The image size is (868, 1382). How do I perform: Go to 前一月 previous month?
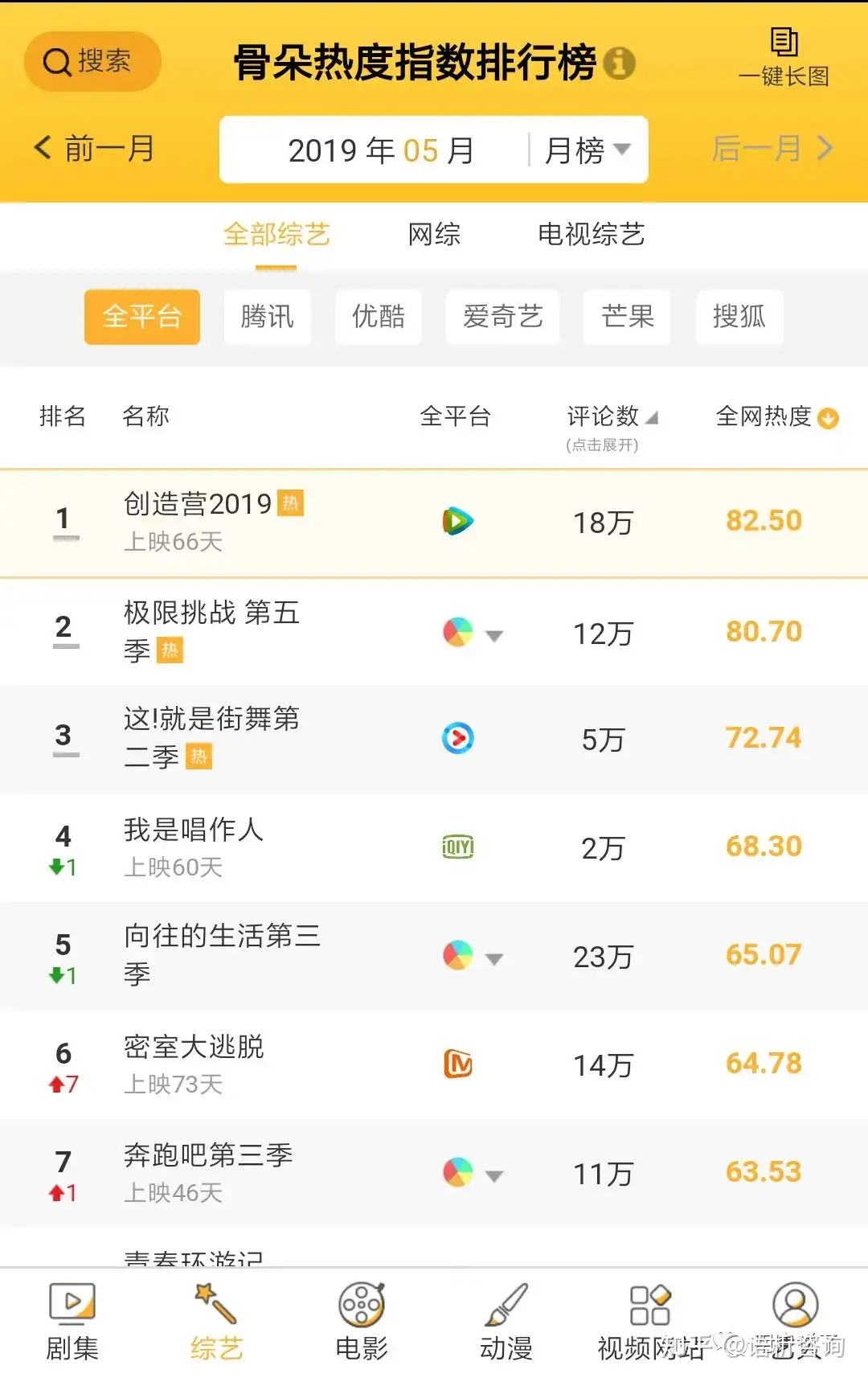click(x=94, y=149)
